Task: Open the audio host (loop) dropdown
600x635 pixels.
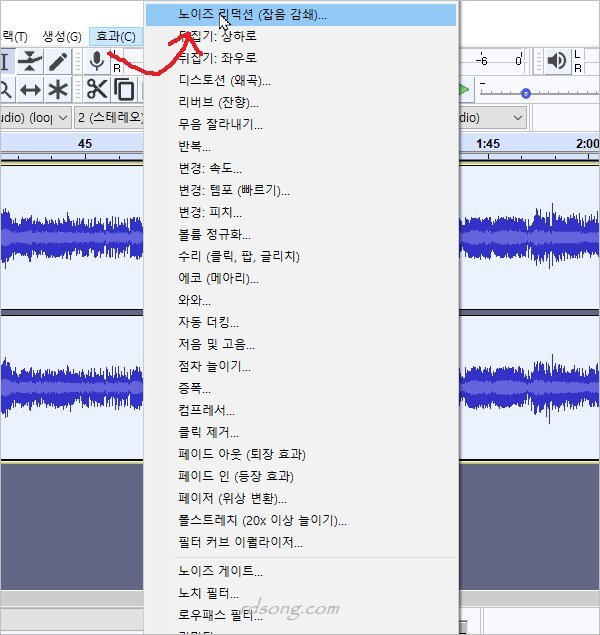Action: coord(36,118)
